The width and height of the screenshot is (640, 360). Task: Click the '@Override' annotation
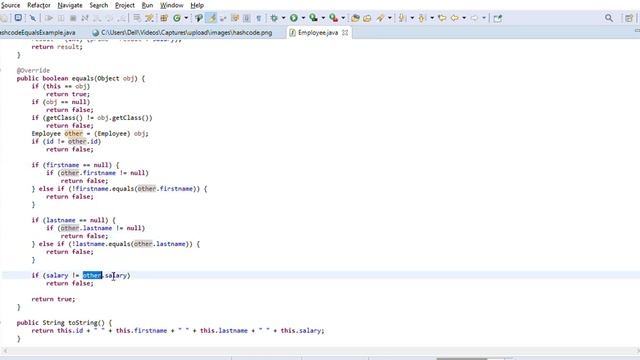33,71
